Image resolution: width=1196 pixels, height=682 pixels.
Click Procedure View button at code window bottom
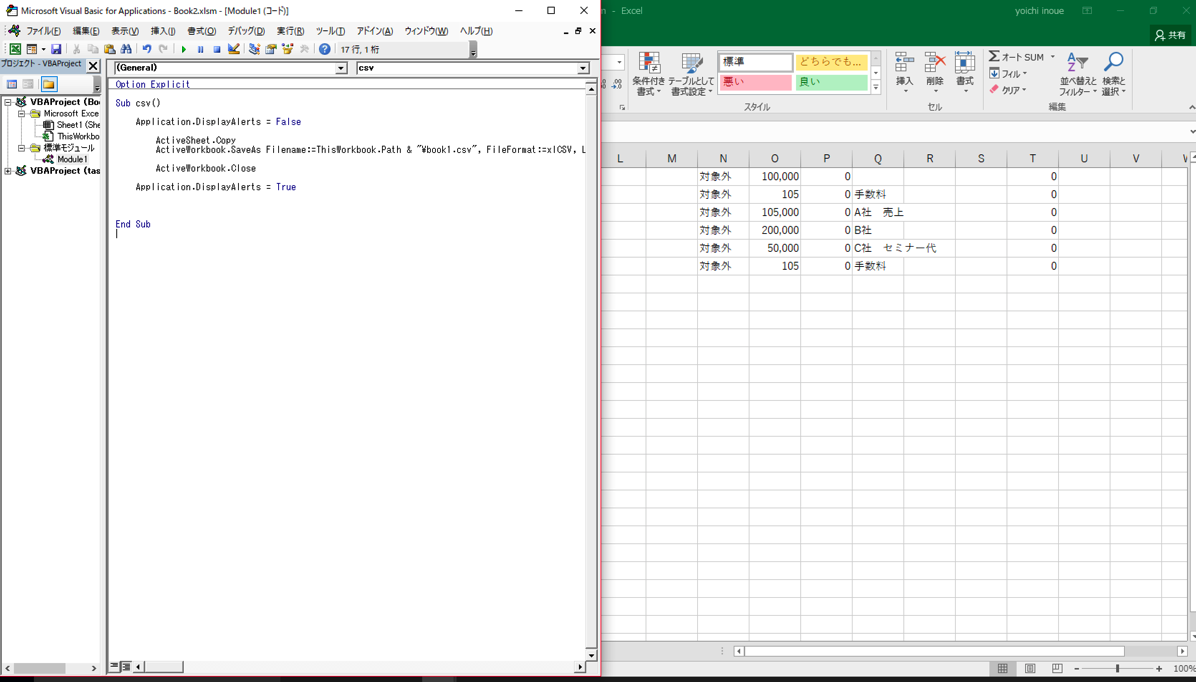[x=114, y=667]
